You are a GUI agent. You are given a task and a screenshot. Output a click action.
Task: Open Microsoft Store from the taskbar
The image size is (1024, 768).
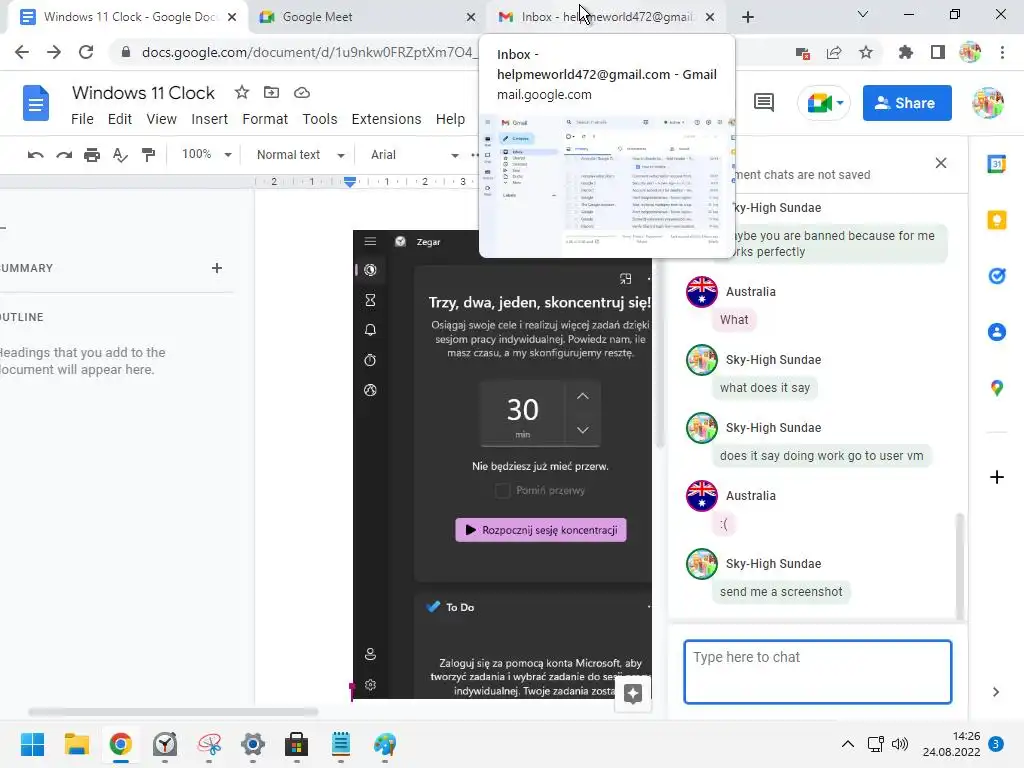tap(296, 744)
